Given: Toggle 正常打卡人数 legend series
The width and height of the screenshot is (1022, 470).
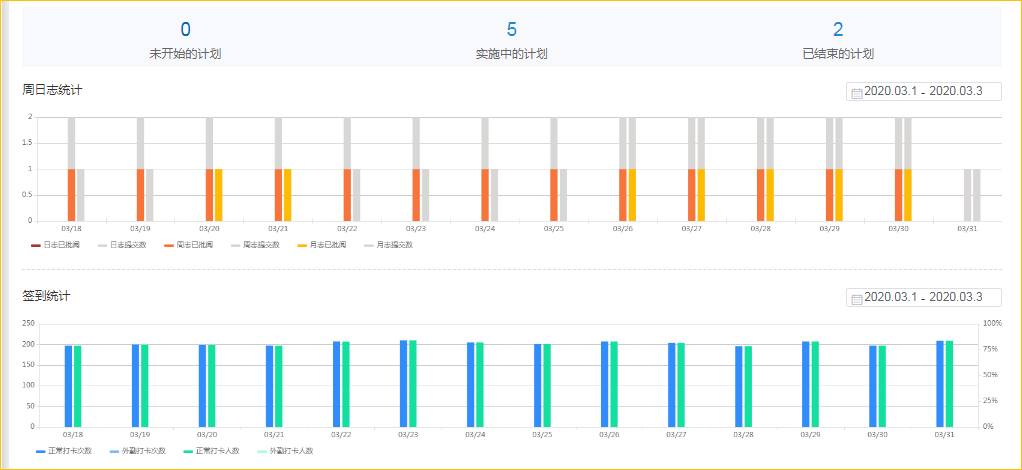Looking at the screenshot, I should (210, 451).
